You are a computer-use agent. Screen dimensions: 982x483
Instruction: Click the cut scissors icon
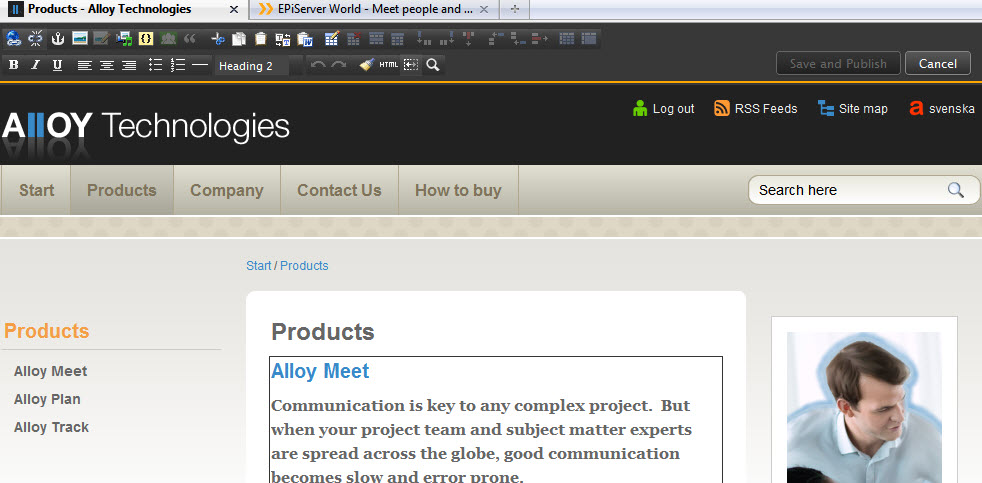pyautogui.click(x=218, y=39)
